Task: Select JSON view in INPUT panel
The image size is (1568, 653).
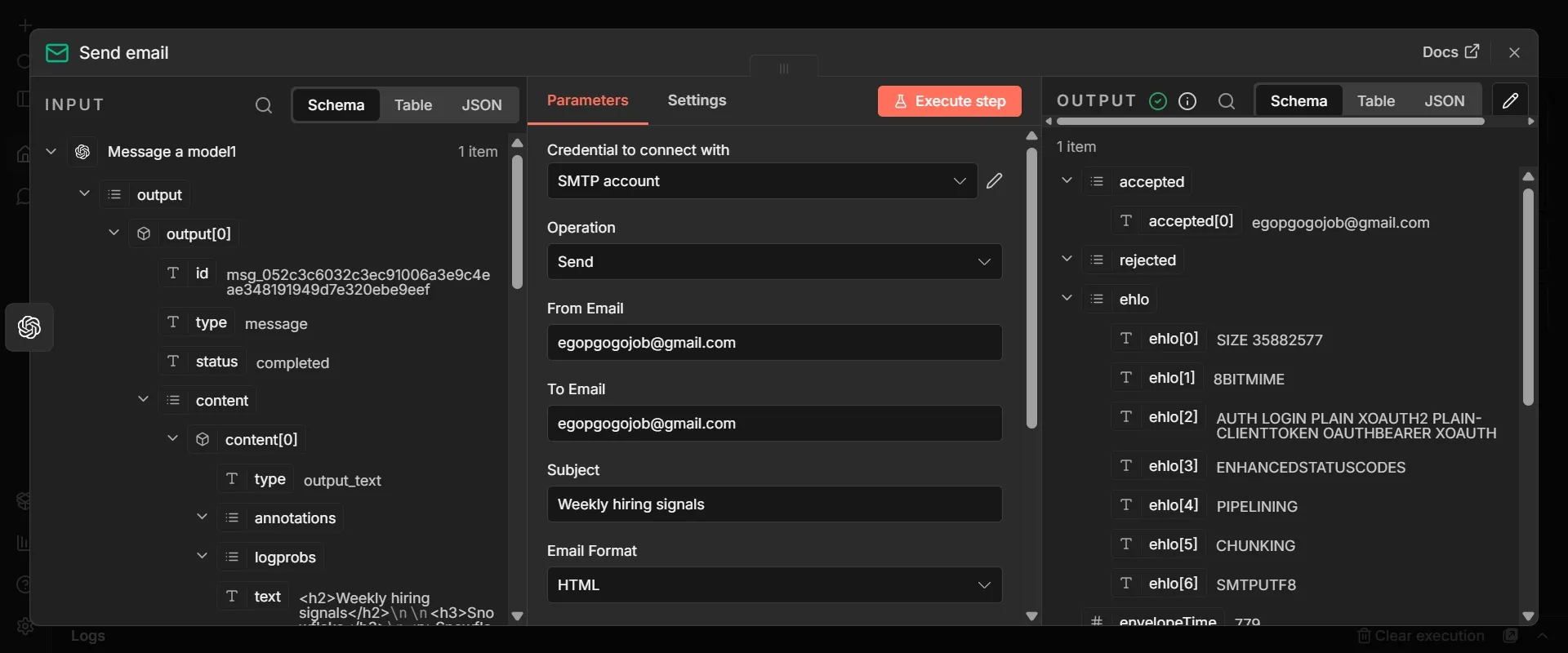Action: click(x=482, y=105)
